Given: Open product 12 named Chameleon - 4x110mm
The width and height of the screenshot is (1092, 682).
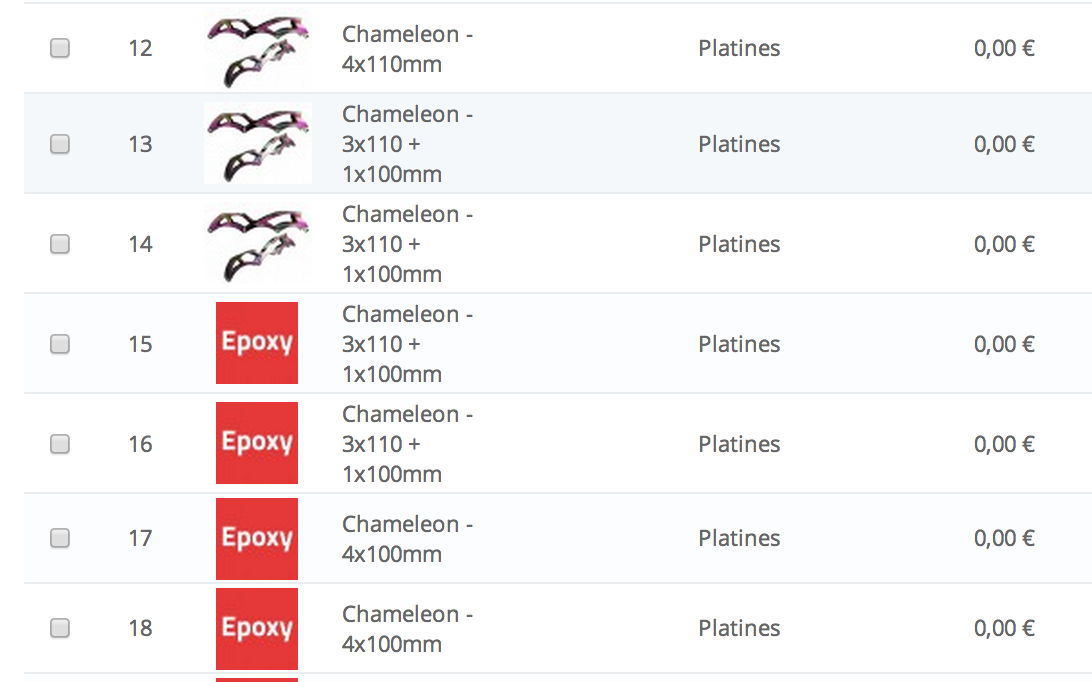Looking at the screenshot, I should tap(407, 49).
